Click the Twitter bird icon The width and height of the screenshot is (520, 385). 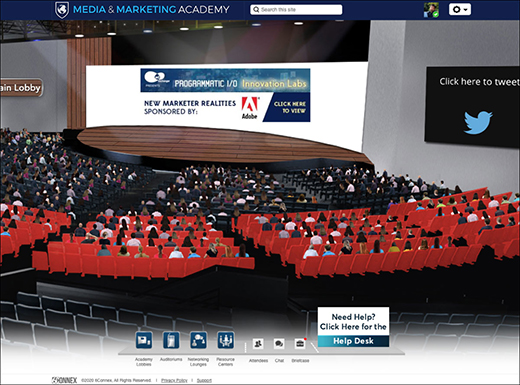point(478,122)
